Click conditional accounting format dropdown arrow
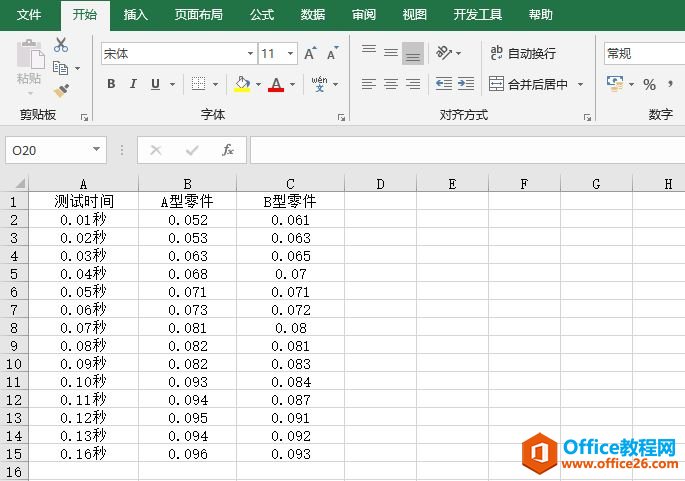Screen dimensions: 685x481 tap(631, 84)
